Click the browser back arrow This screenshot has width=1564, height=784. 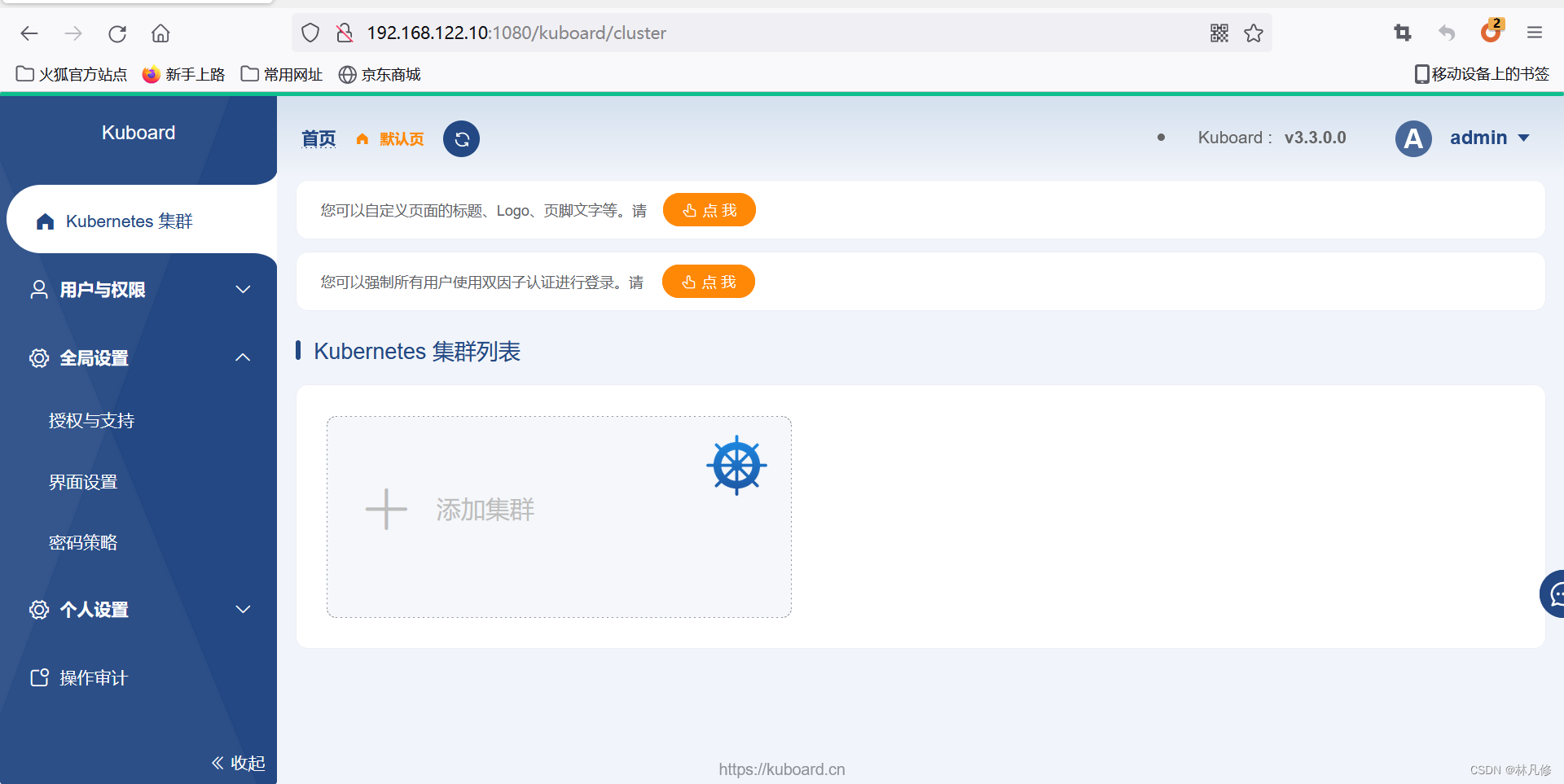click(x=29, y=33)
